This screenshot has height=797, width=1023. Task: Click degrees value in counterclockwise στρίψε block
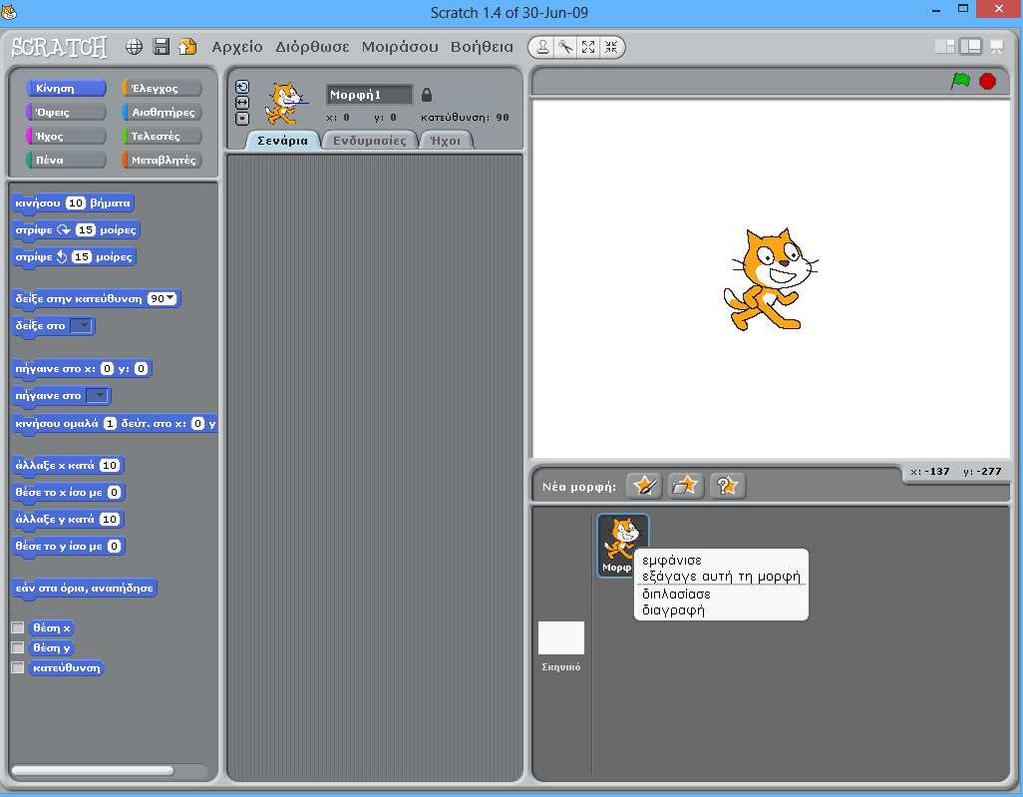pyautogui.click(x=82, y=256)
